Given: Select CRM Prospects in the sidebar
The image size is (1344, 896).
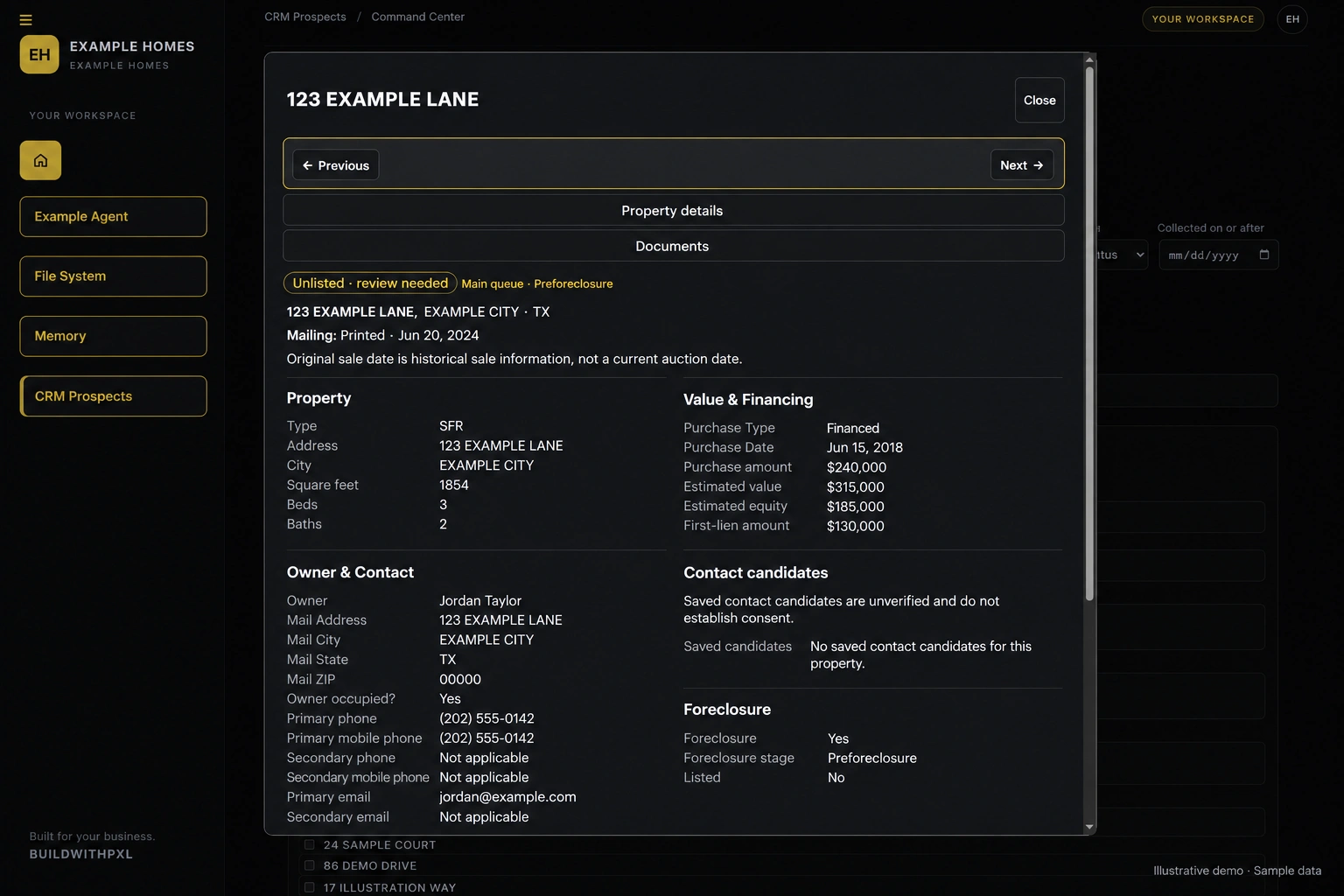Looking at the screenshot, I should pyautogui.click(x=113, y=395).
